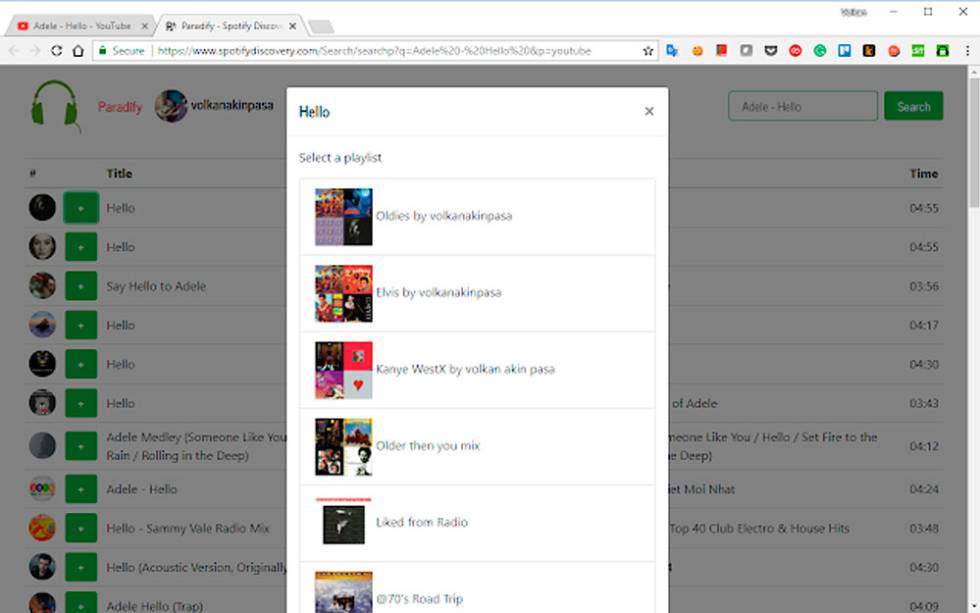
Task: Click the orange-red circle extension icon
Action: coord(894,51)
